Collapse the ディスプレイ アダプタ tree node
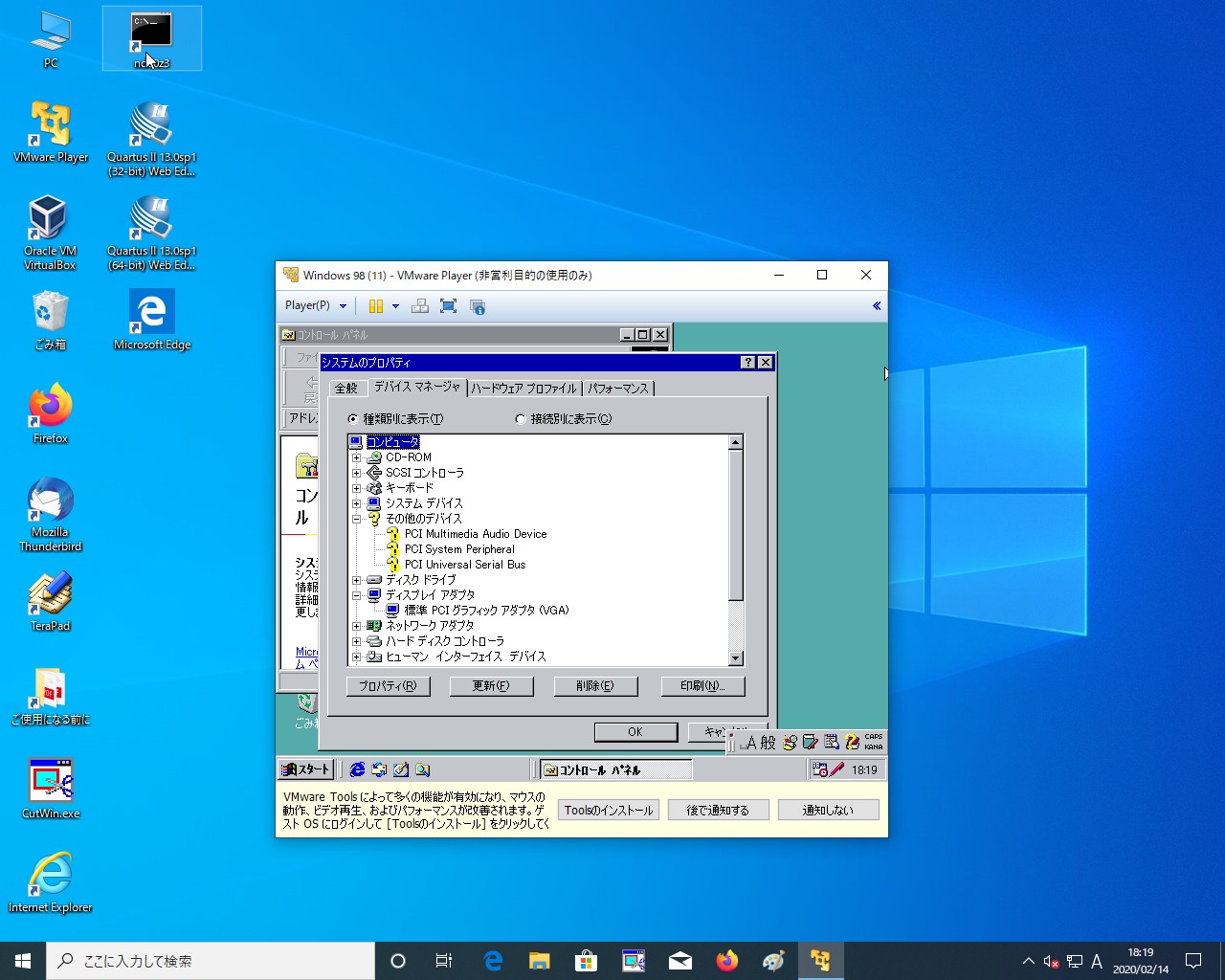 click(x=356, y=595)
